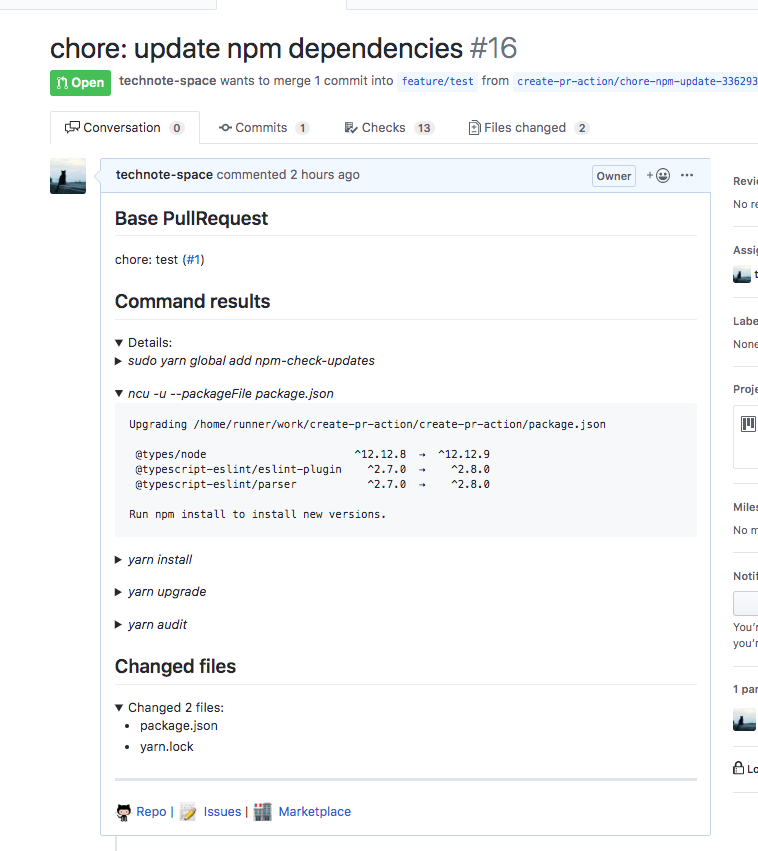Click the commenter avatar beside the comment
758x851 pixels.
[x=68, y=176]
